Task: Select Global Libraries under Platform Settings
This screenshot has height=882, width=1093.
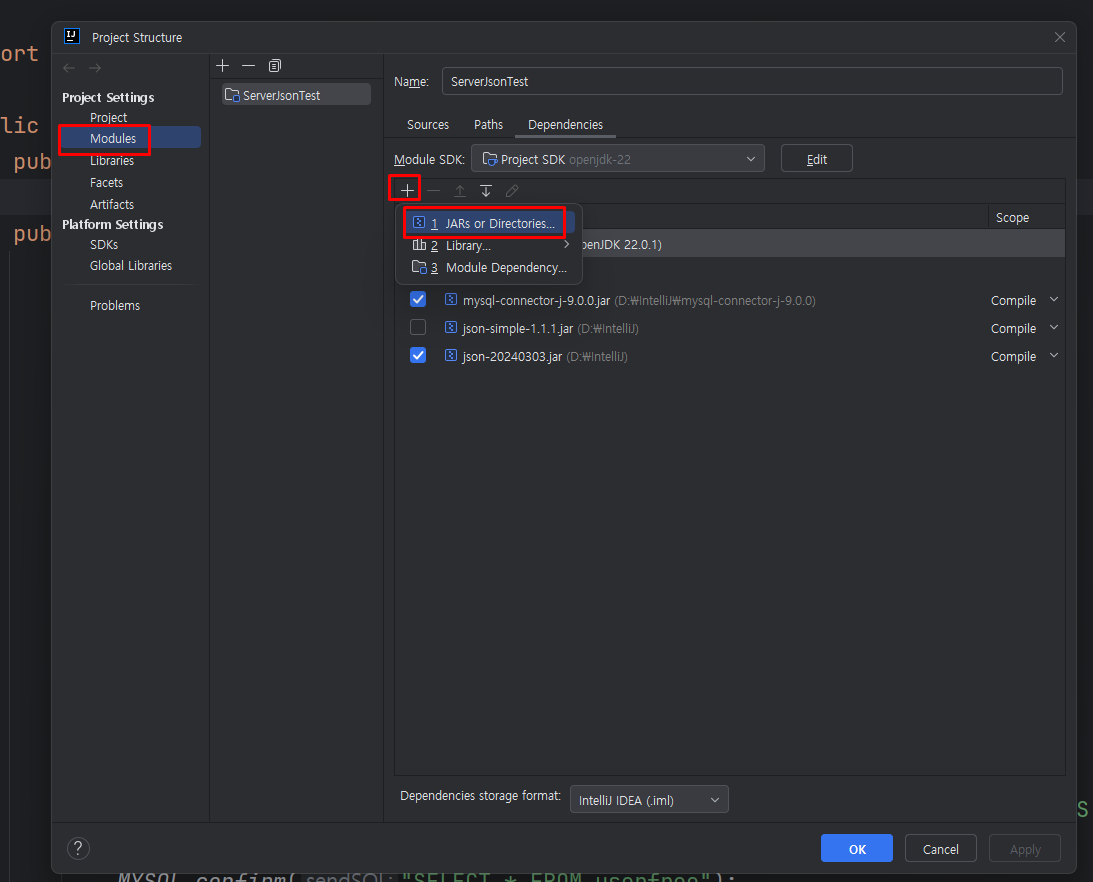Action: click(130, 266)
